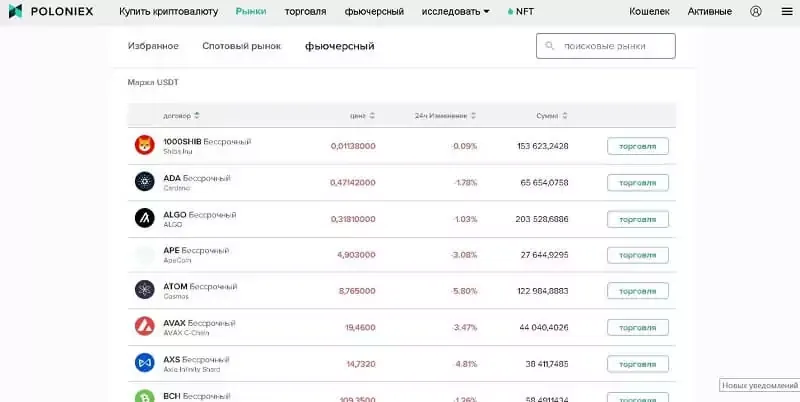Click the 1000SHIB Бессрочный contract name
Screen dimensions: 800x402
[x=207, y=141]
